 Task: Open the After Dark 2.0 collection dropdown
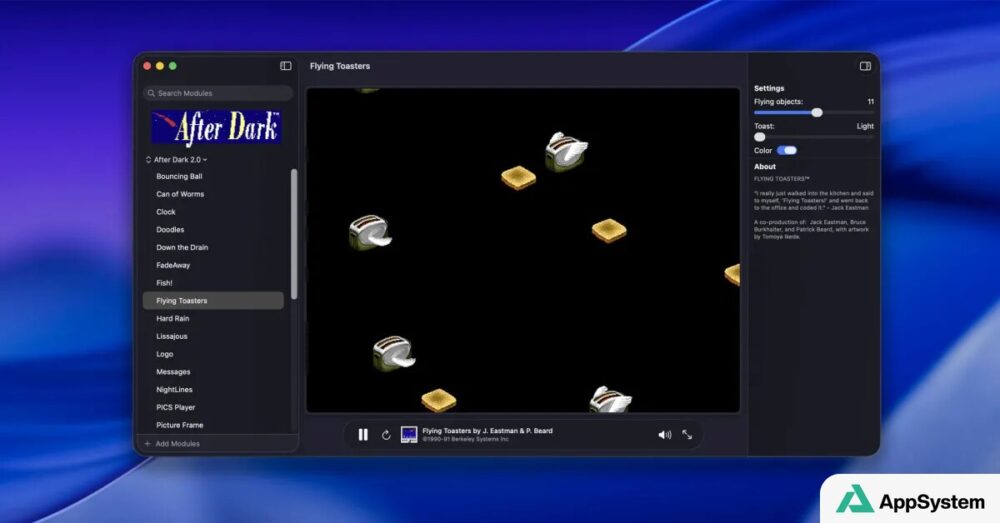pyautogui.click(x=177, y=159)
